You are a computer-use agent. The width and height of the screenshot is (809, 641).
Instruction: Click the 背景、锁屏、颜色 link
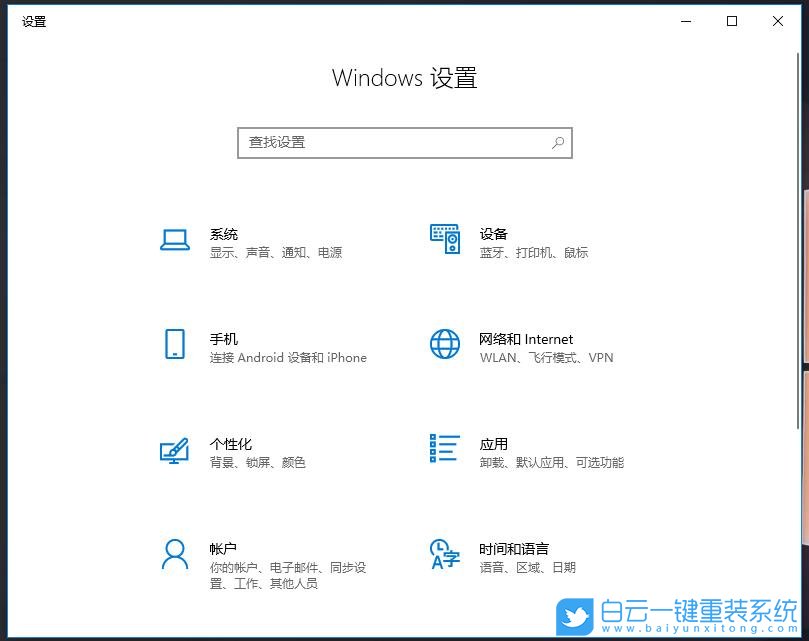pos(258,462)
